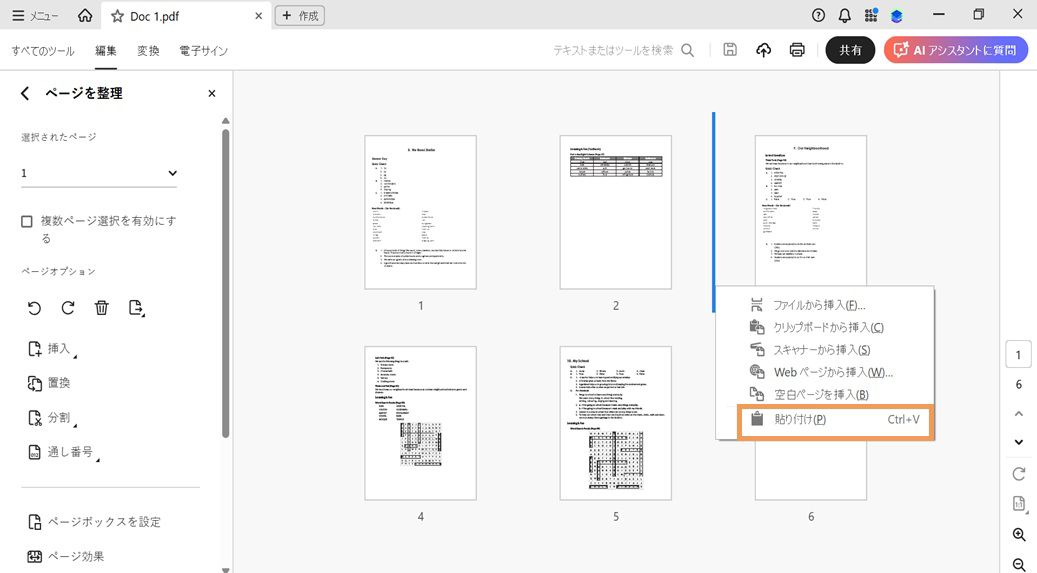
Task: Print the document with printer icon
Action: click(x=797, y=50)
